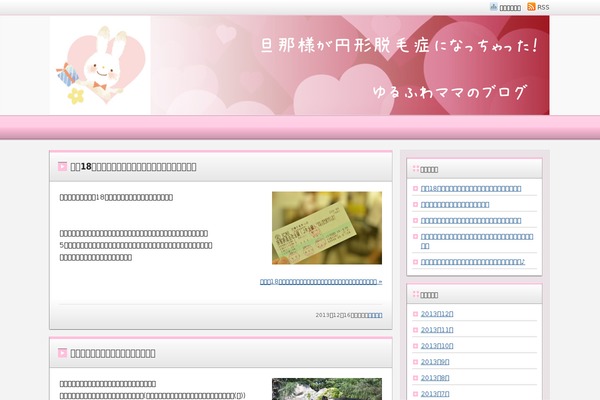Open first recent-posts sidebar link containing 18

[471, 189]
